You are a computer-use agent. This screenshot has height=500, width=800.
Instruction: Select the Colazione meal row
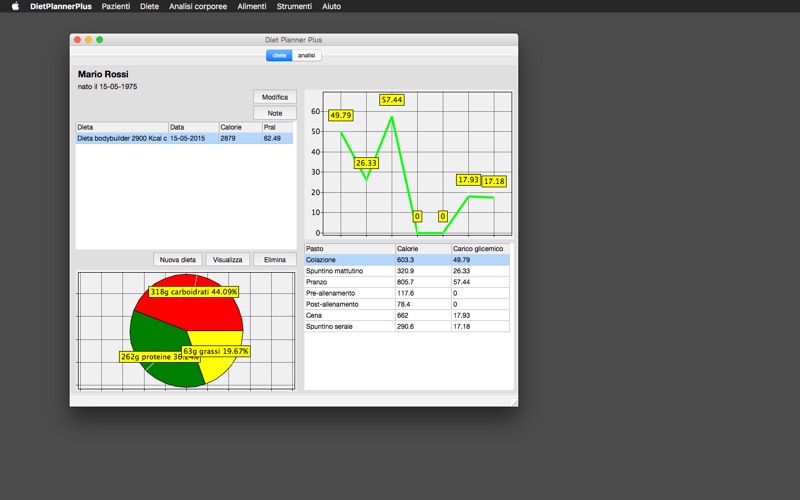[x=407, y=260]
